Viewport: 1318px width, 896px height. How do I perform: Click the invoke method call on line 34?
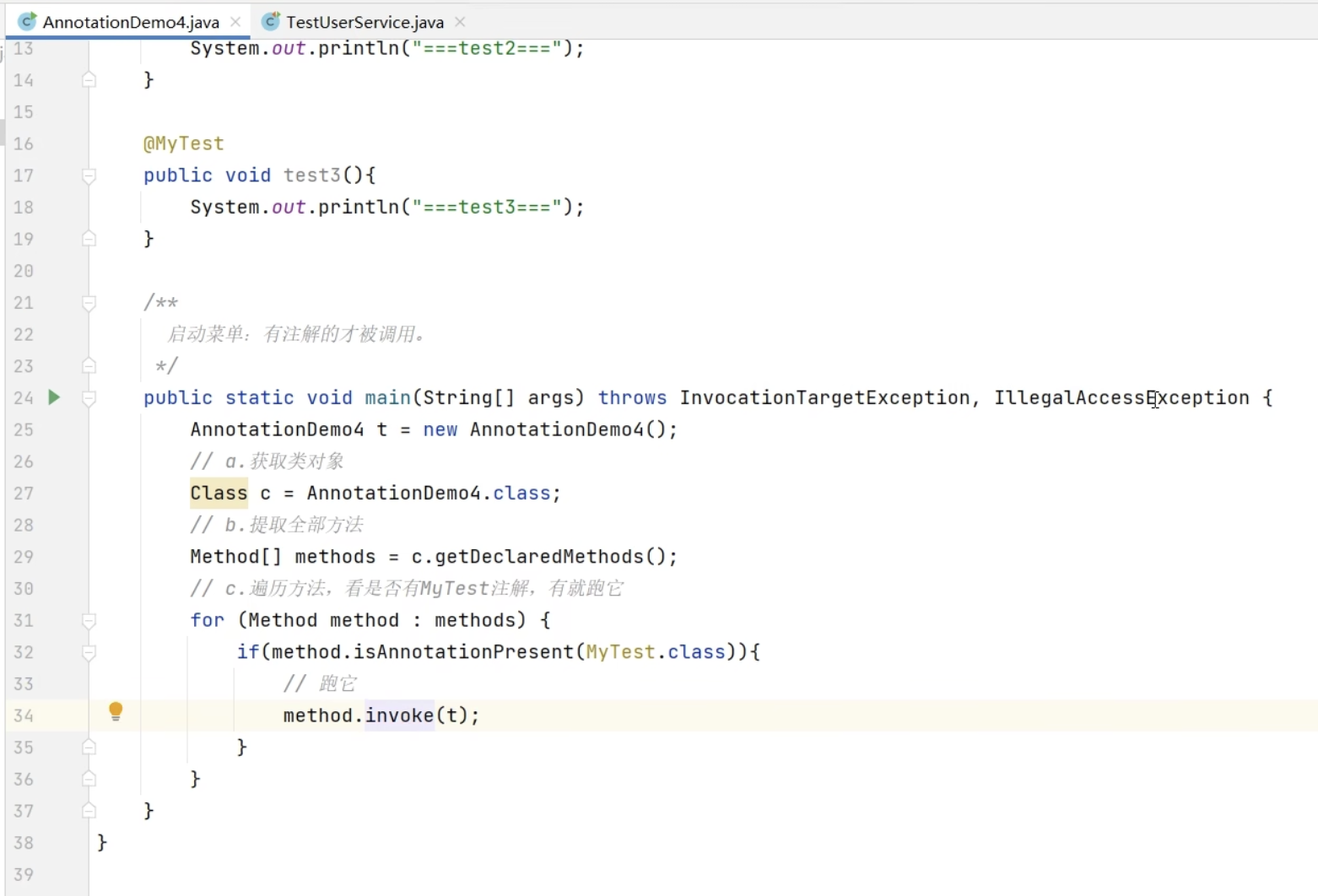point(399,715)
